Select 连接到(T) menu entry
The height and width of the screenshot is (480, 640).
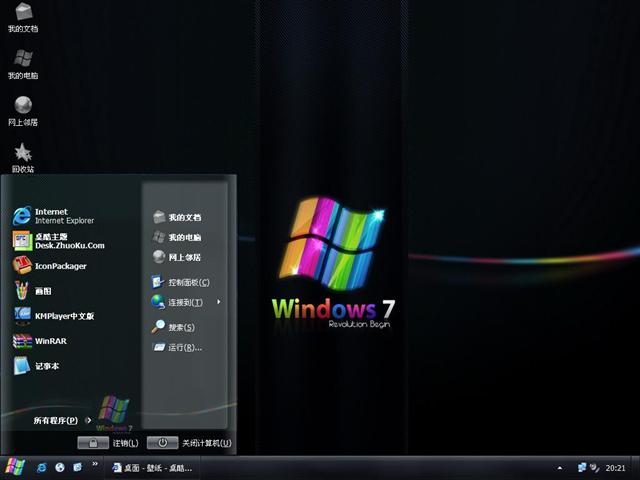click(177, 302)
